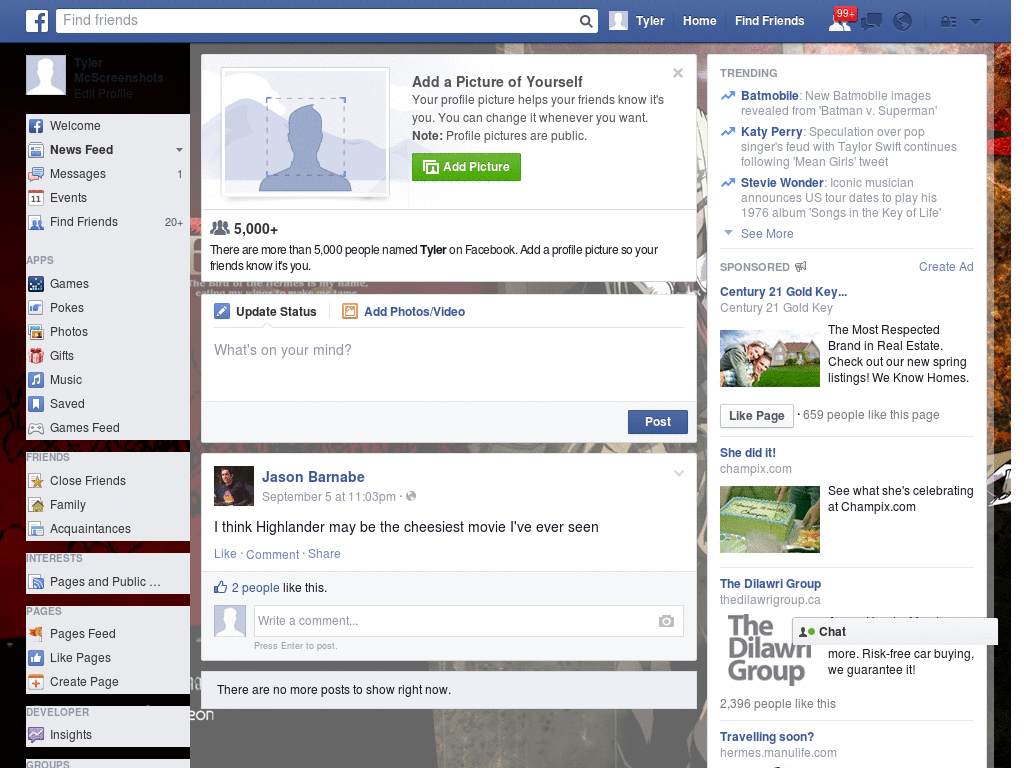Open account menu dropdown arrow in top bar
Image resolution: width=1024 pixels, height=768 pixels.
975,22
